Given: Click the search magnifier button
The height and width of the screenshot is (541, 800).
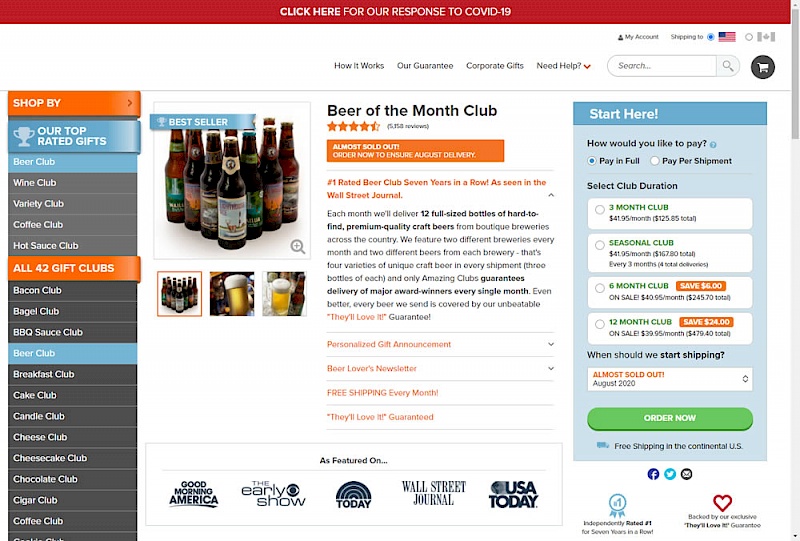Looking at the screenshot, I should (x=728, y=66).
